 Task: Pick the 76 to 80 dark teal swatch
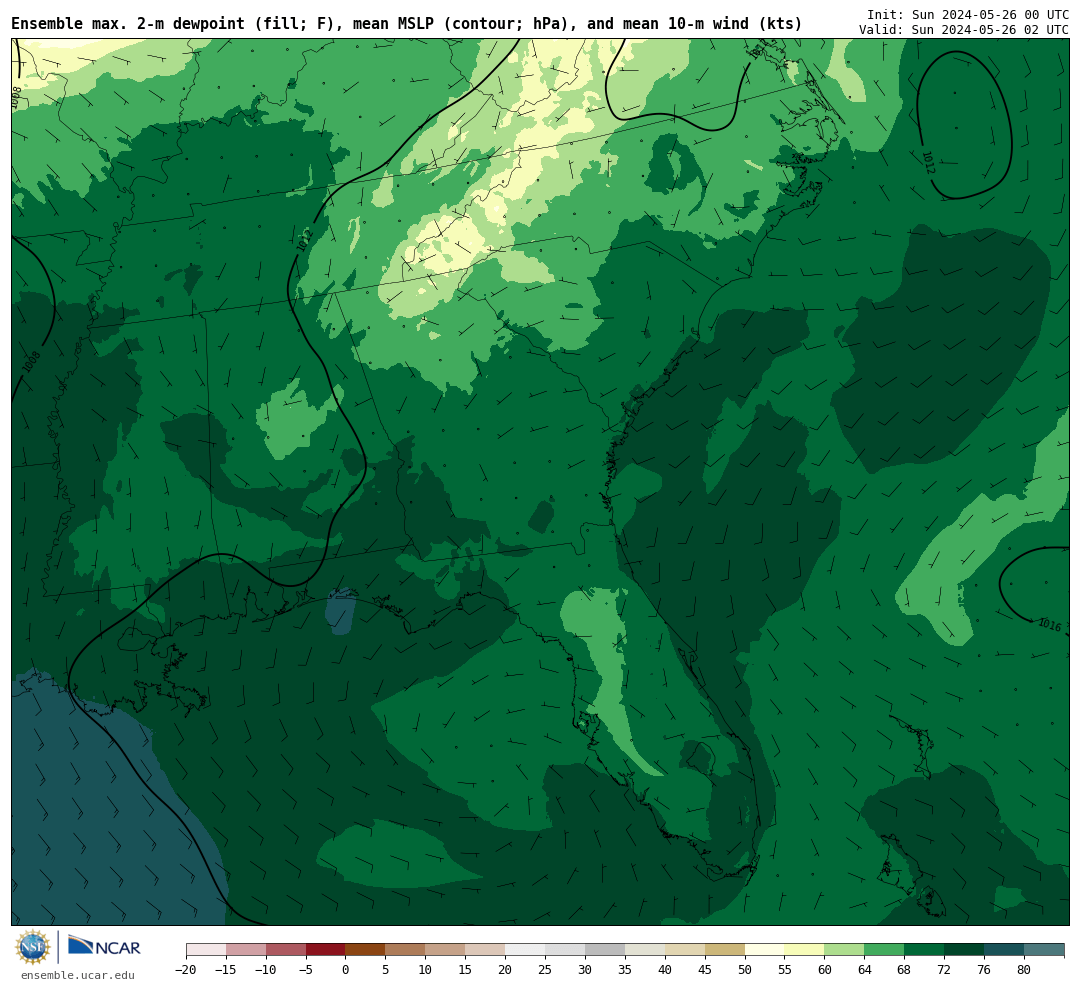pyautogui.click(x=1005, y=950)
